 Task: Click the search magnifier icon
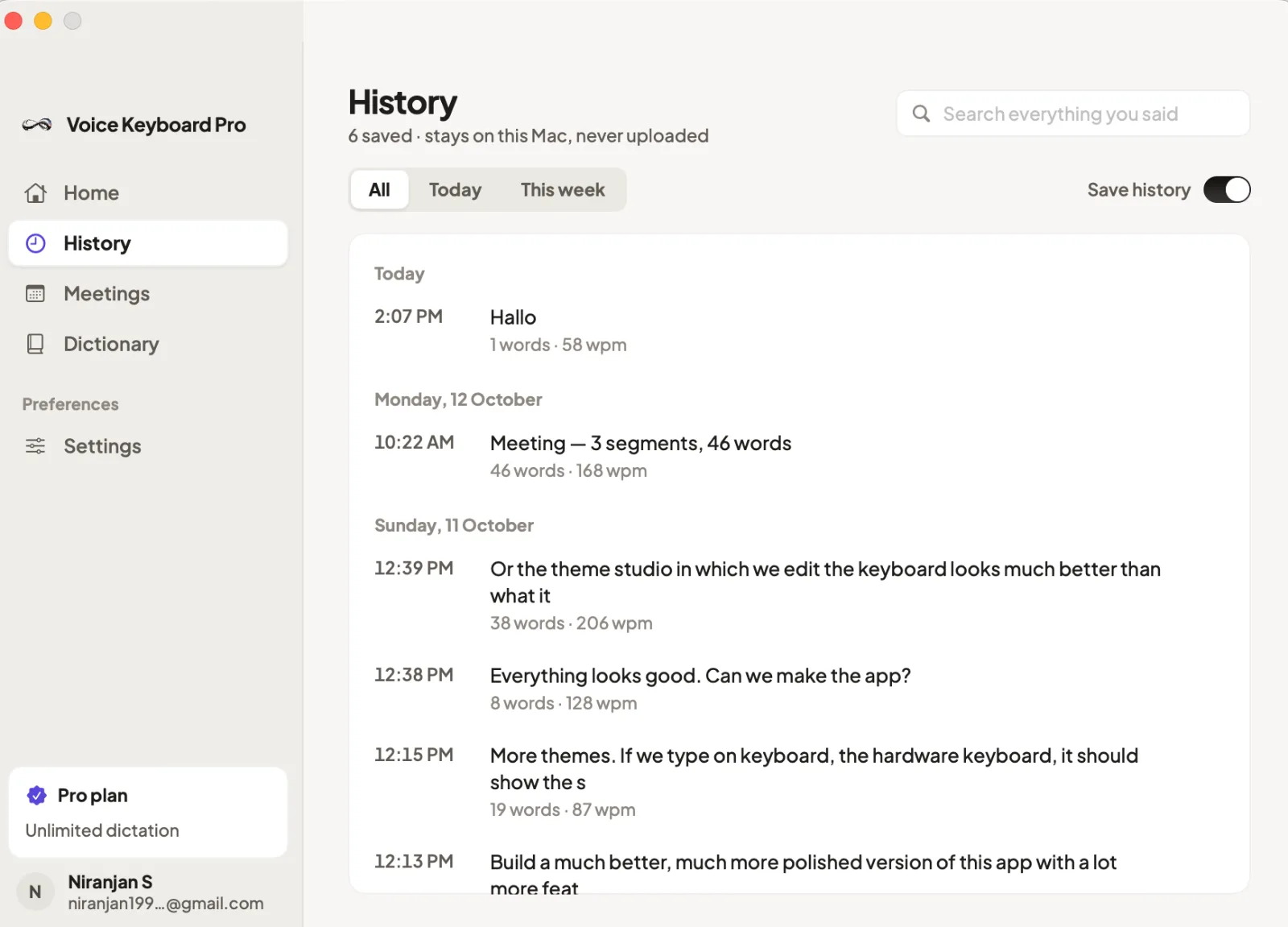pos(922,114)
